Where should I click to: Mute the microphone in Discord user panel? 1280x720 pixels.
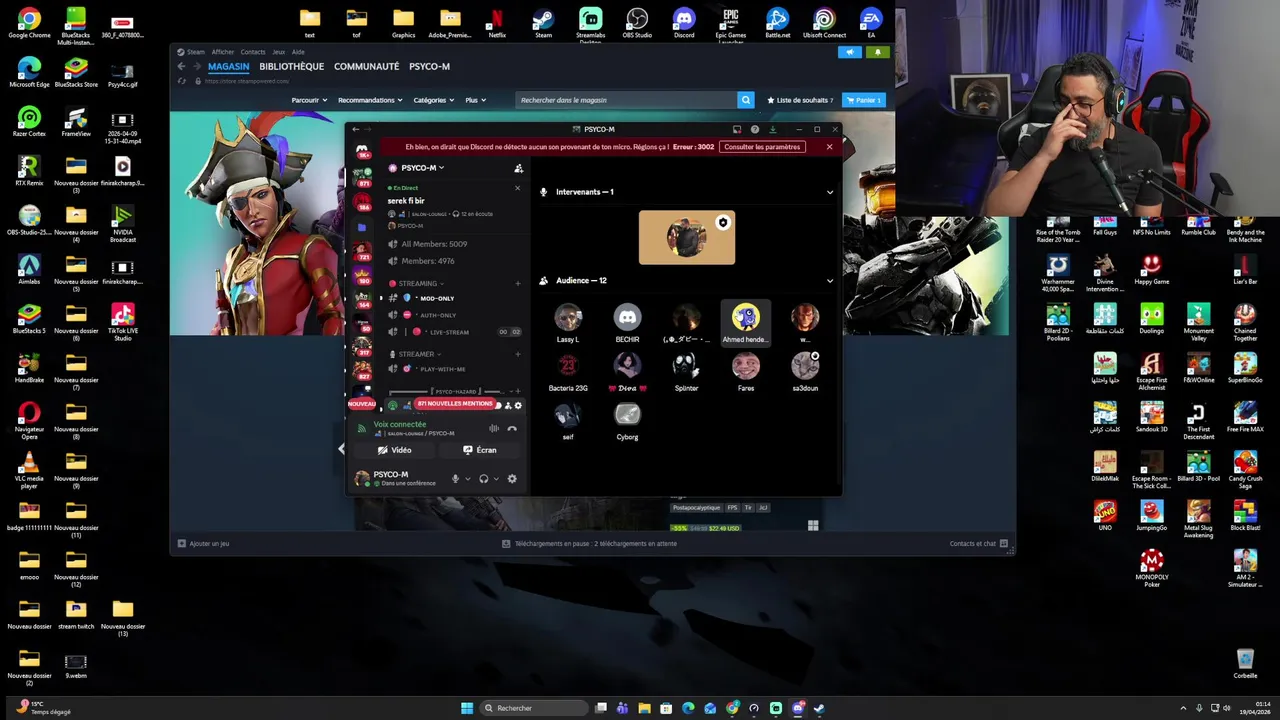click(x=455, y=478)
